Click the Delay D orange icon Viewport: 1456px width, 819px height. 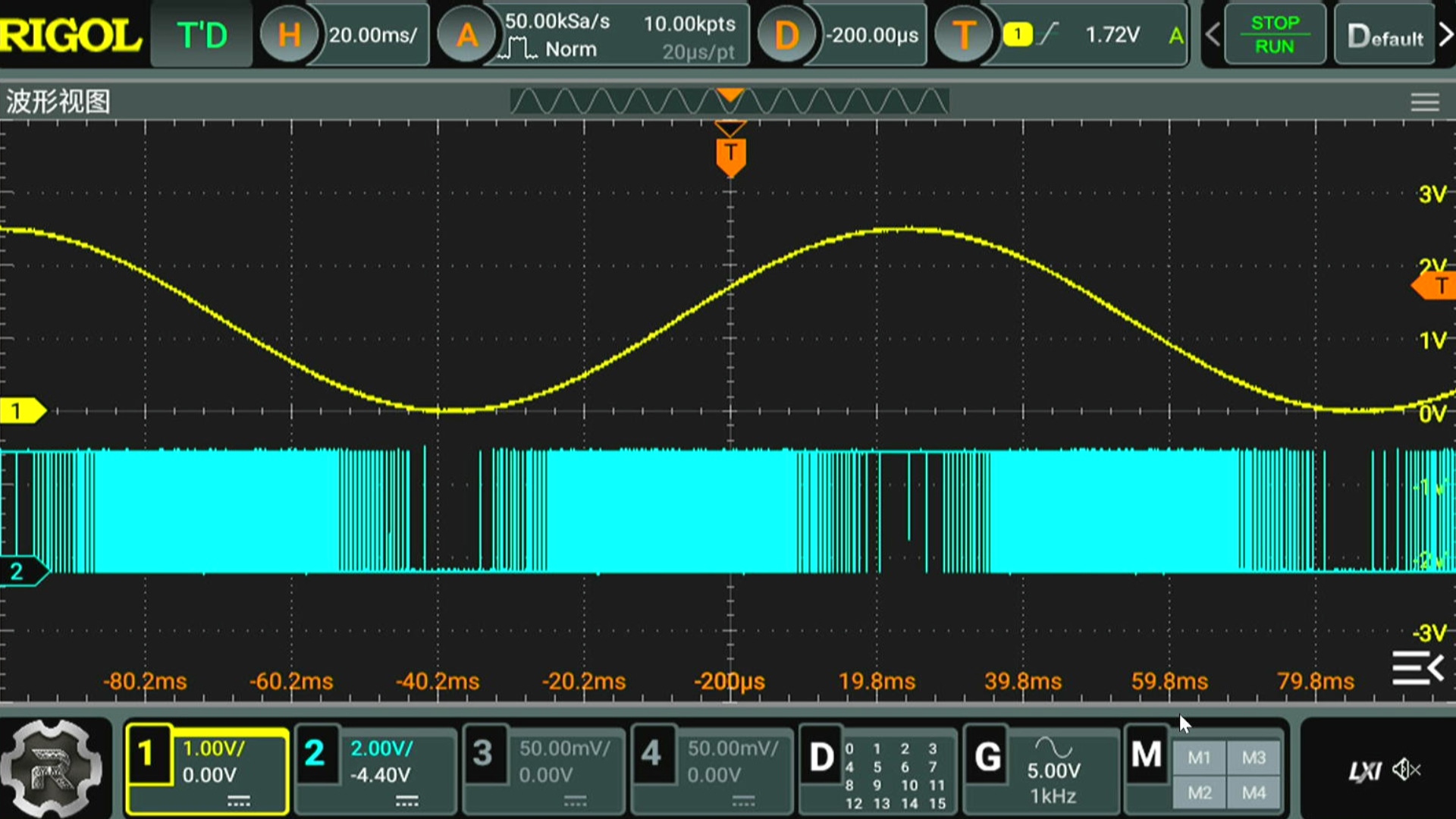(x=786, y=35)
